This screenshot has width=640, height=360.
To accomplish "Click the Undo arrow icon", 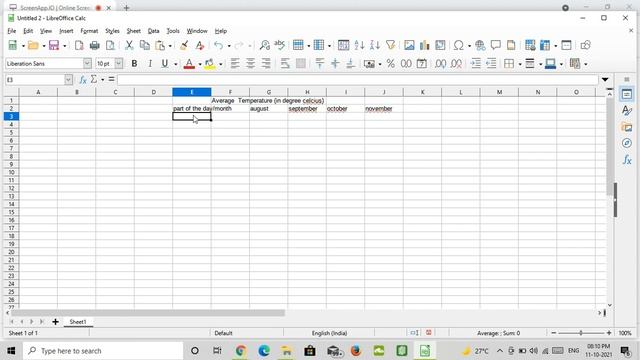I will 219,45.
